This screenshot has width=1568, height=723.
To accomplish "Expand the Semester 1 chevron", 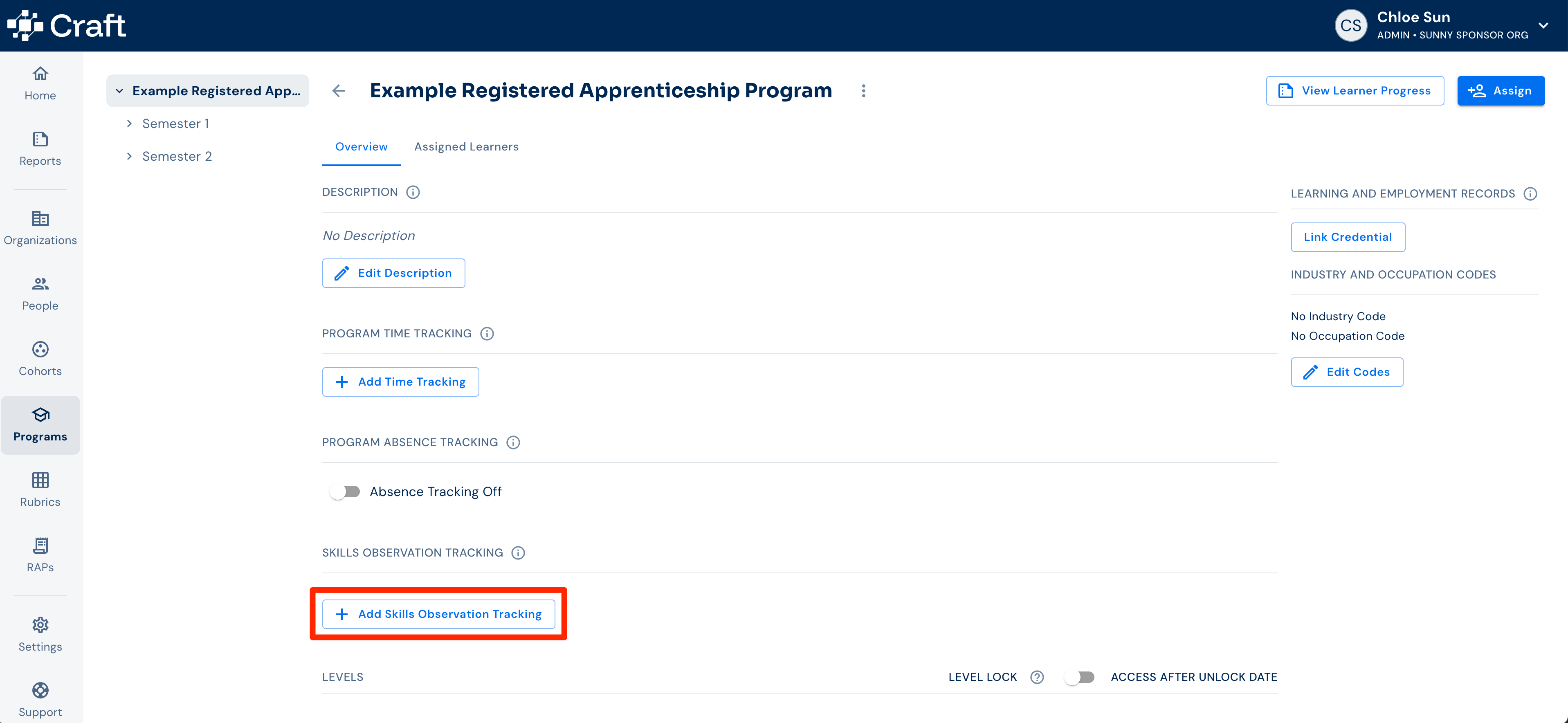I will tap(129, 123).
